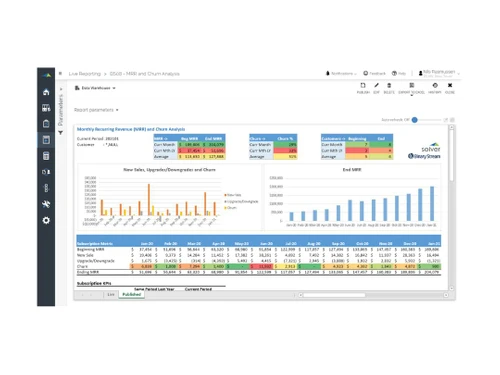This screenshot has width=500, height=375.
Task: Click the New Sales chart title
Action: (169, 170)
